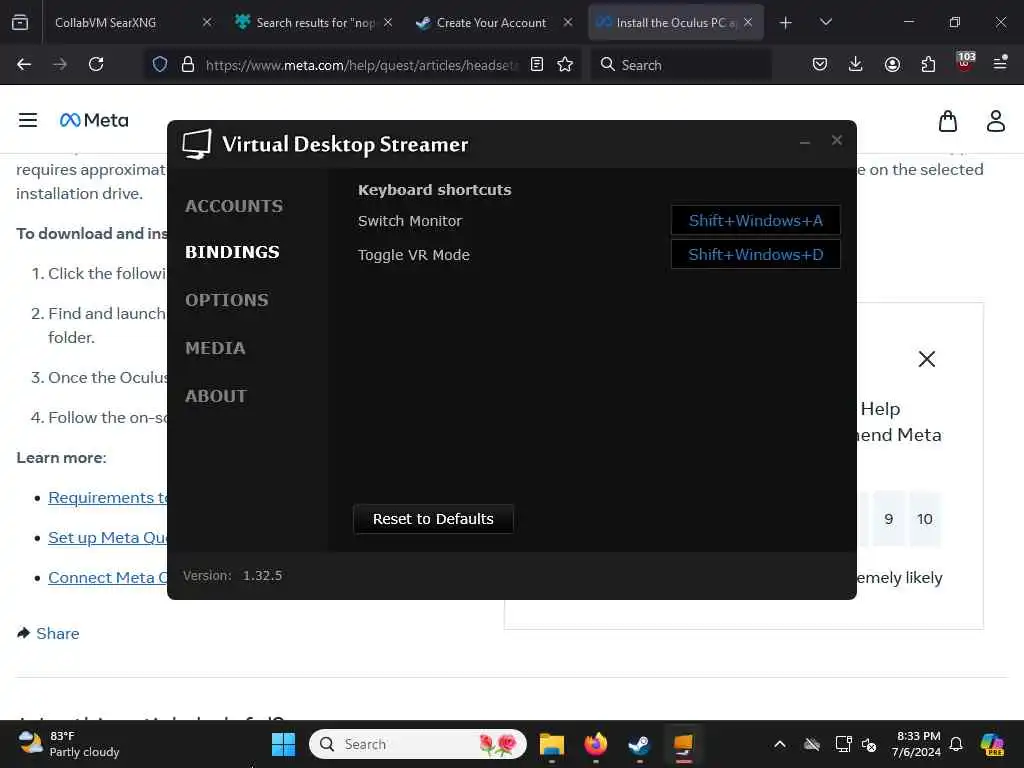
Task: Select rating 10 in survey
Action: [x=925, y=519]
